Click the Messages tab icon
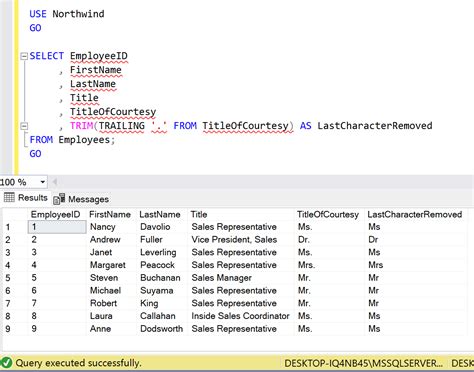 tap(59, 199)
